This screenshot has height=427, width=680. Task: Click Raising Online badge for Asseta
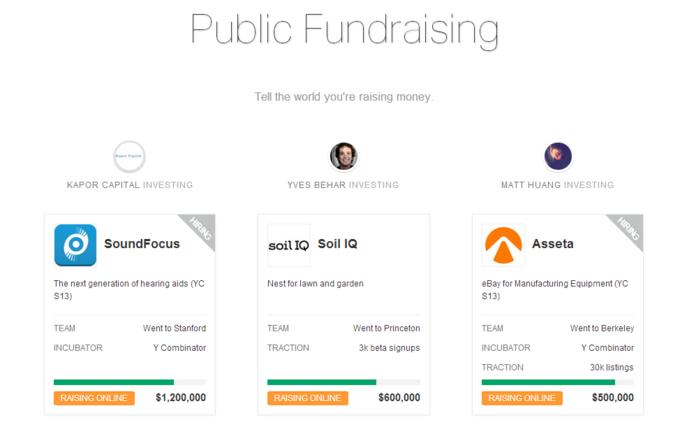click(x=522, y=398)
